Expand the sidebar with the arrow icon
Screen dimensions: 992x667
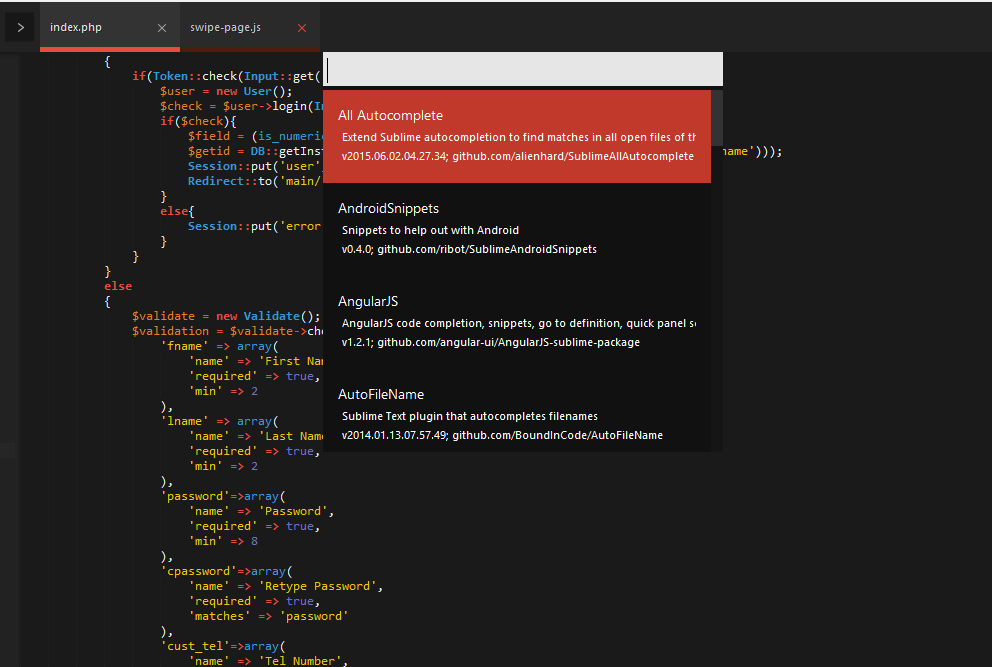point(19,27)
